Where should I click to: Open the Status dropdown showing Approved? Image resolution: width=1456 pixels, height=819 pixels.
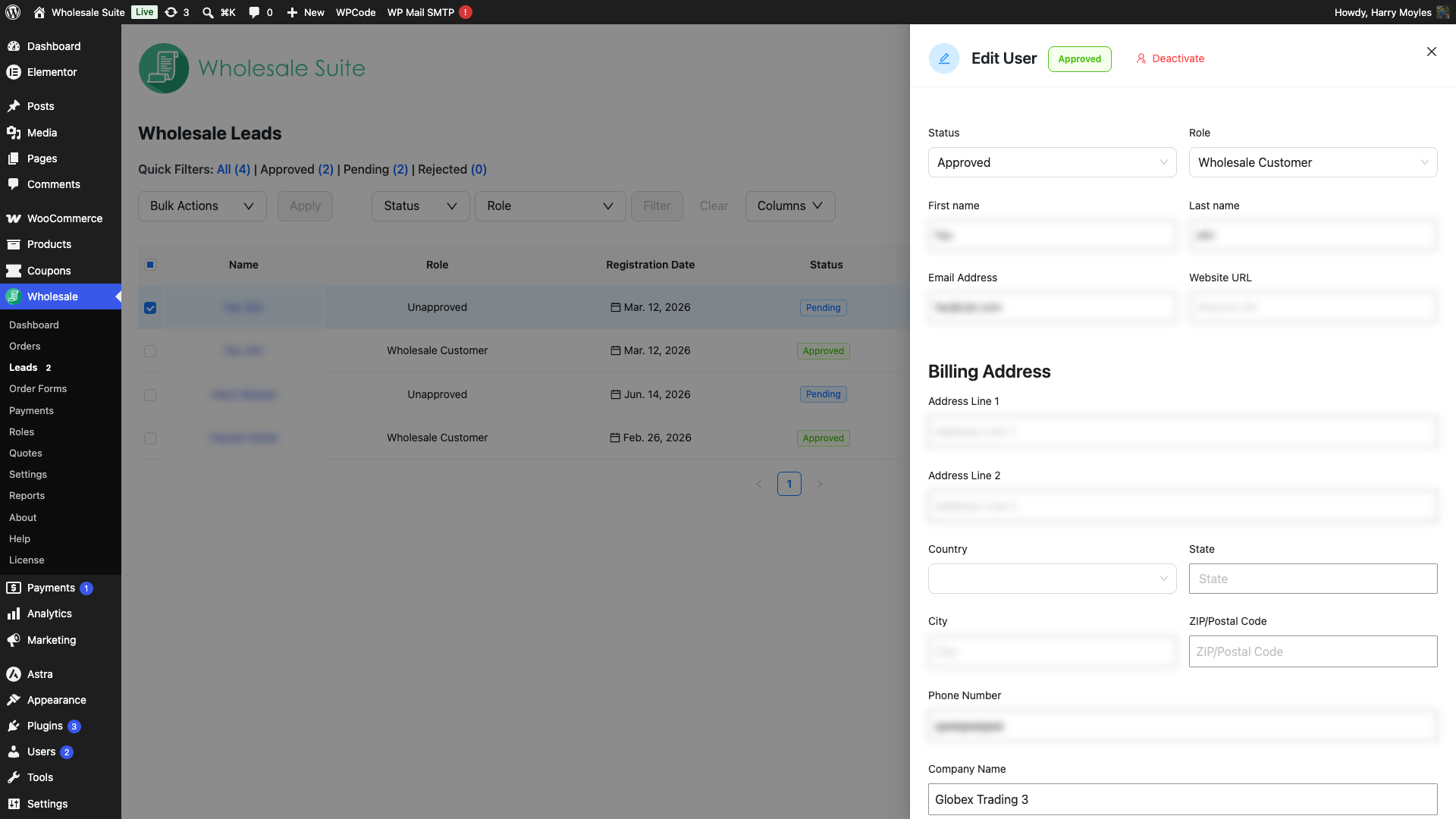click(x=1053, y=162)
